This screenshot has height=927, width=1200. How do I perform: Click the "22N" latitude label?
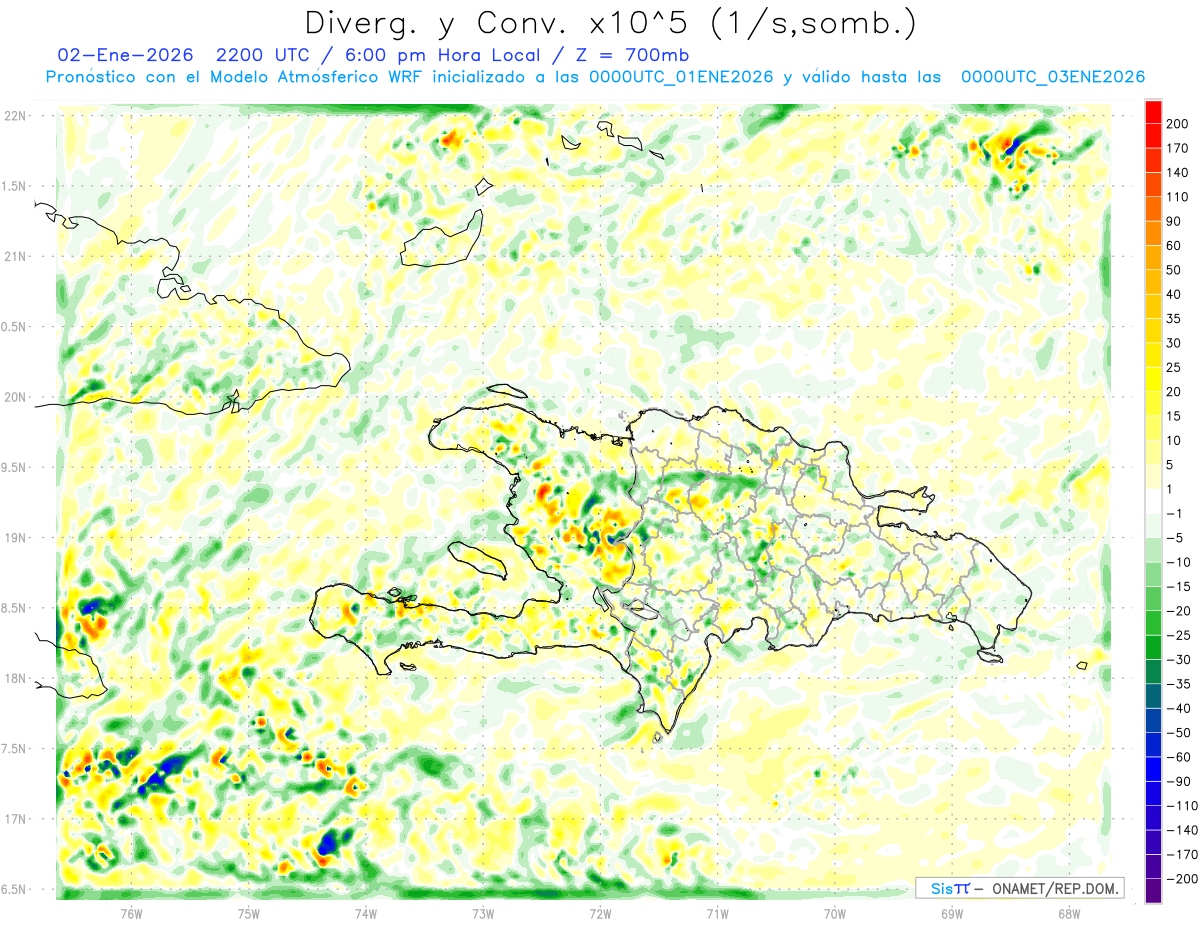pos(14,115)
